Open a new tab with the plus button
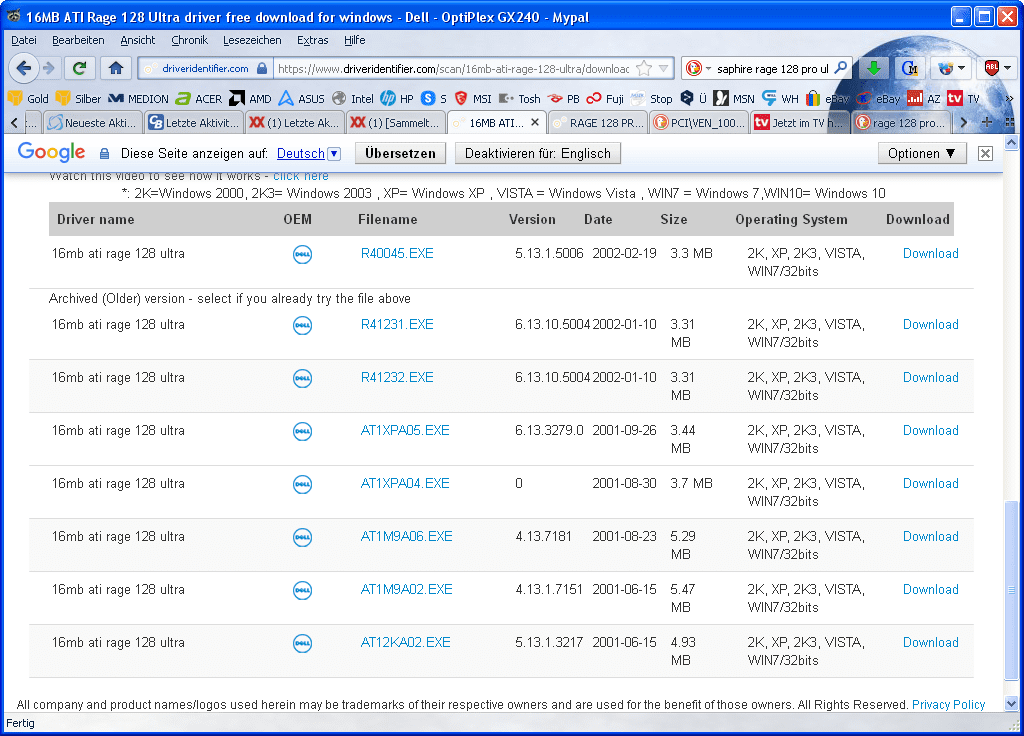 click(987, 122)
